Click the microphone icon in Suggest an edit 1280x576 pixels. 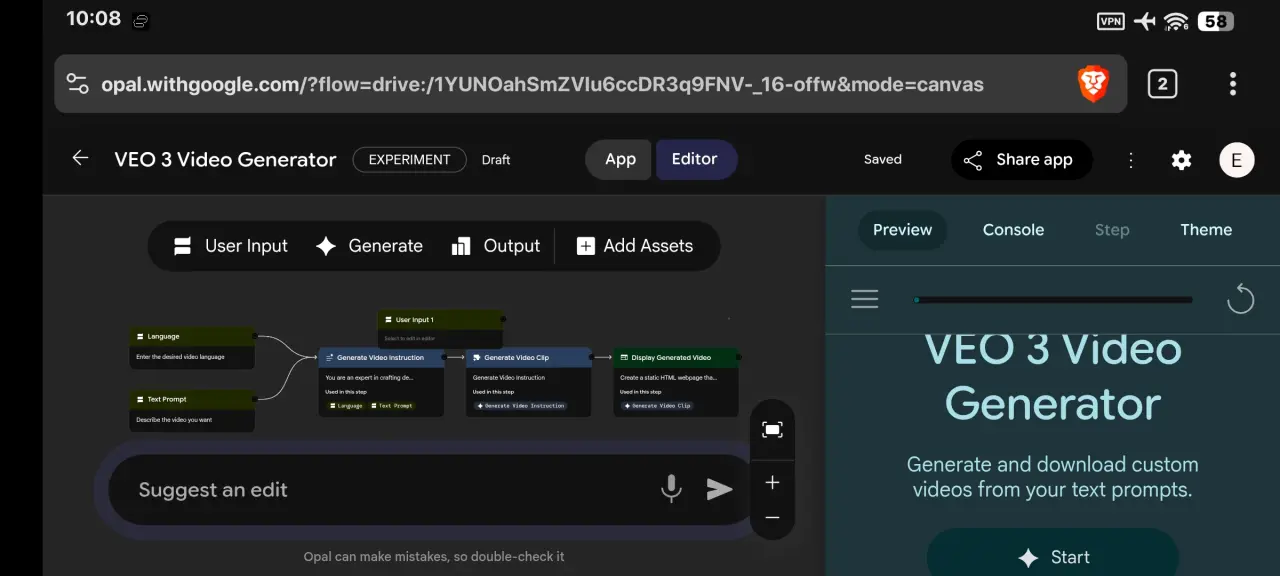pos(671,489)
